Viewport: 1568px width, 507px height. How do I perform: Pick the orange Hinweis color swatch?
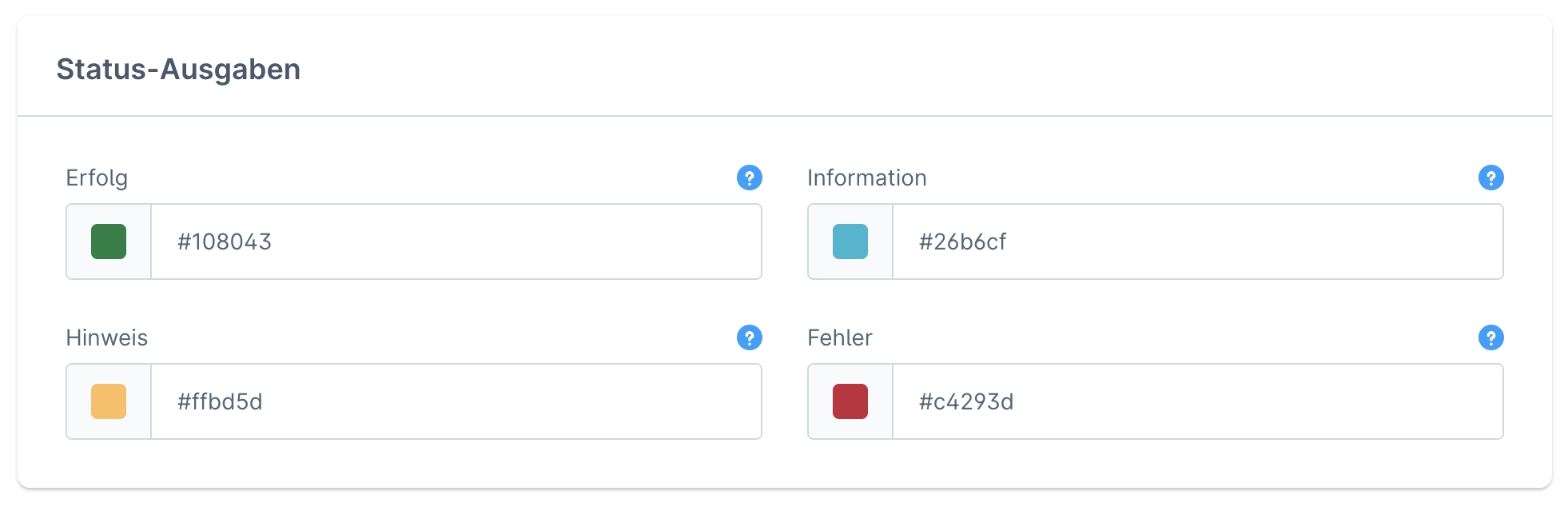[x=109, y=401]
